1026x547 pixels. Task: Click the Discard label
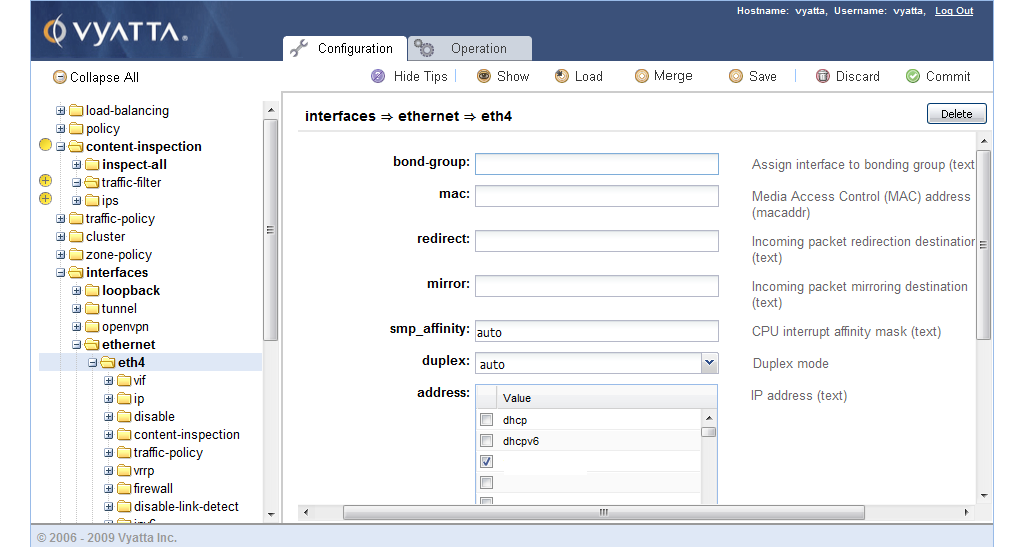(x=858, y=76)
